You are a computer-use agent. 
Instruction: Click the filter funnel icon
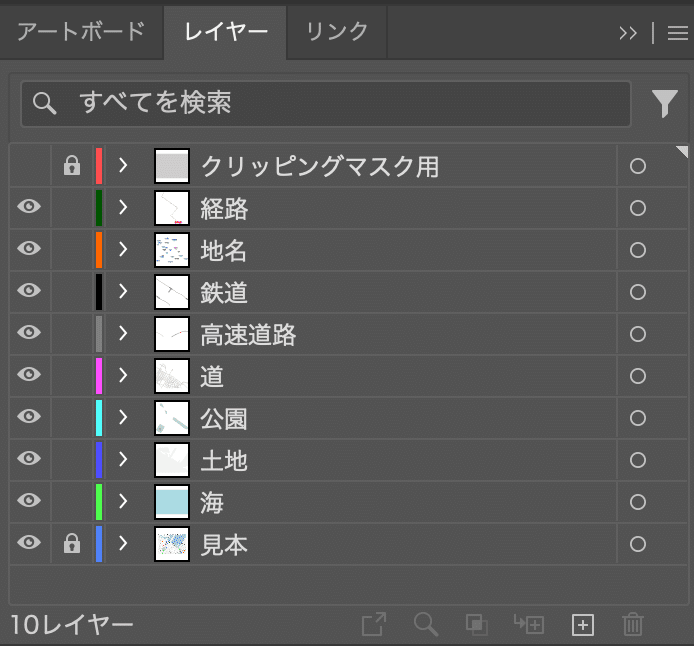click(x=664, y=104)
